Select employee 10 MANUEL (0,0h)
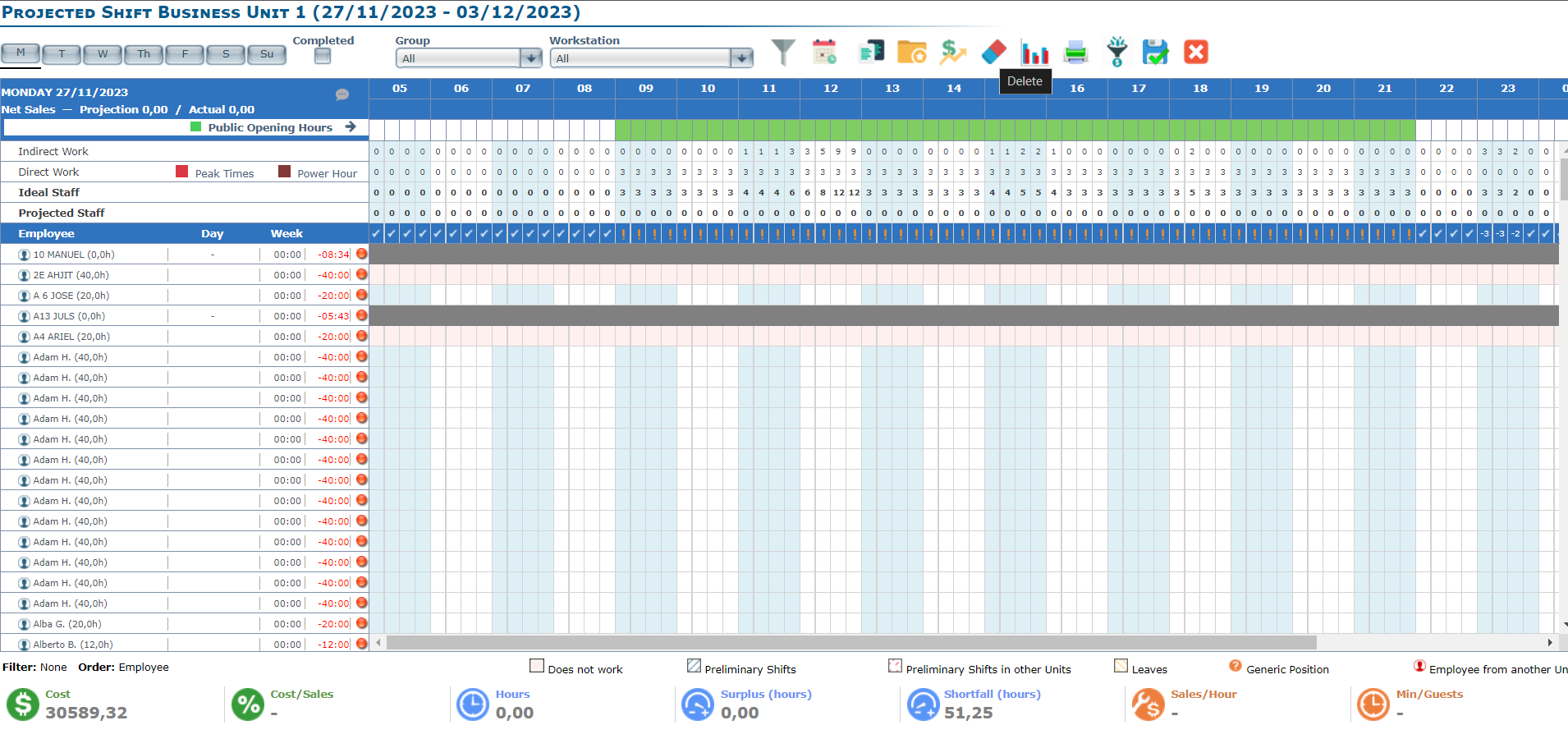The image size is (1568, 748). (x=74, y=255)
